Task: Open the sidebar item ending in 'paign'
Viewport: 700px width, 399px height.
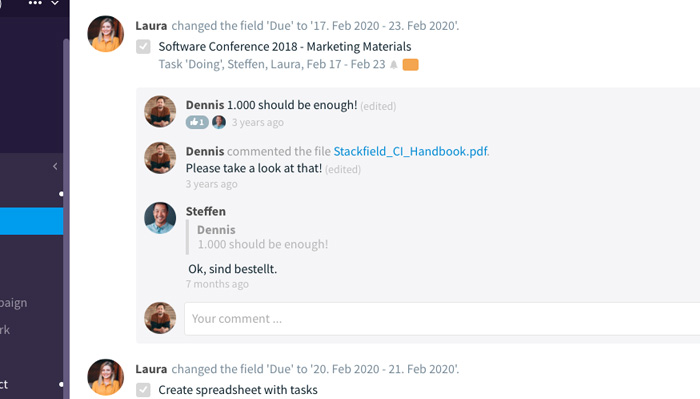Action: pos(13,303)
